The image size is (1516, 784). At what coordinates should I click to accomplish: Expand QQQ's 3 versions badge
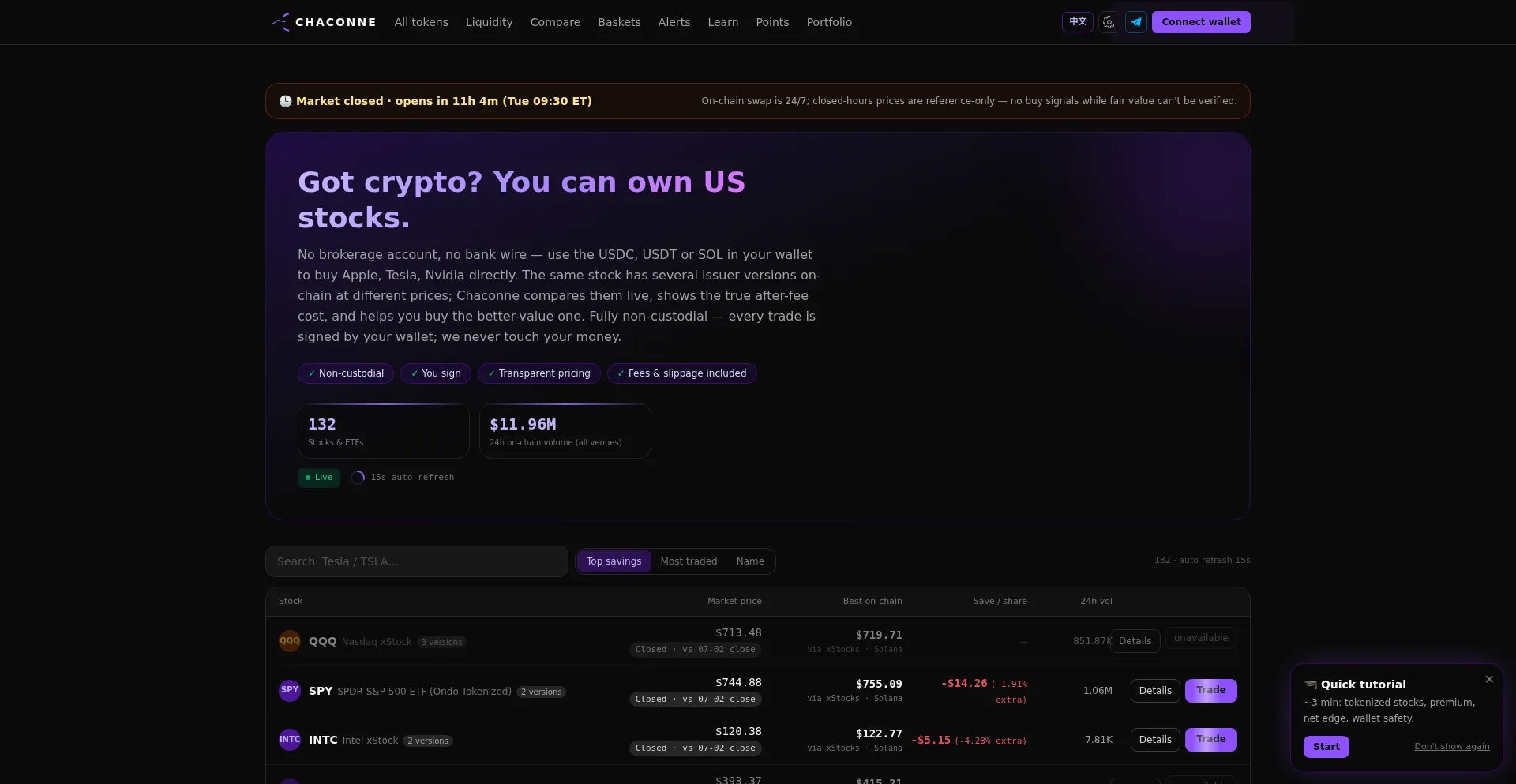441,643
